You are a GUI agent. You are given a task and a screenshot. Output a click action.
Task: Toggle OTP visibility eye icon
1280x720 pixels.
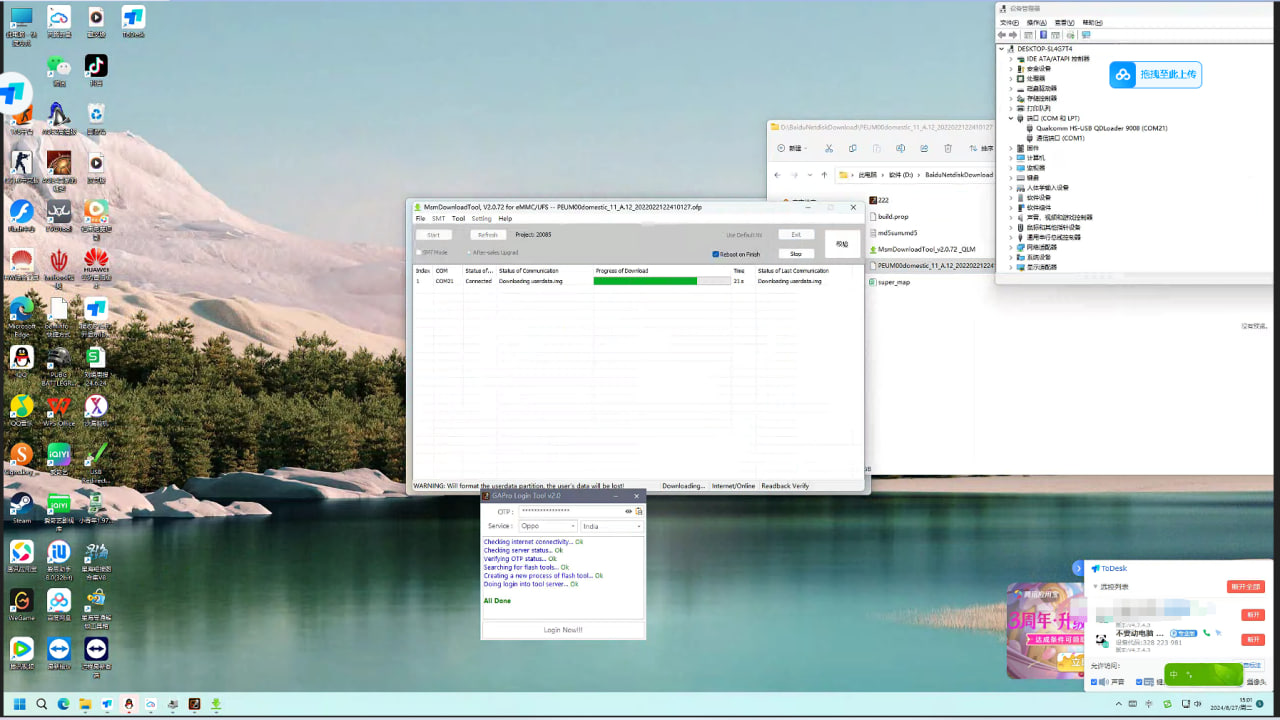point(629,511)
